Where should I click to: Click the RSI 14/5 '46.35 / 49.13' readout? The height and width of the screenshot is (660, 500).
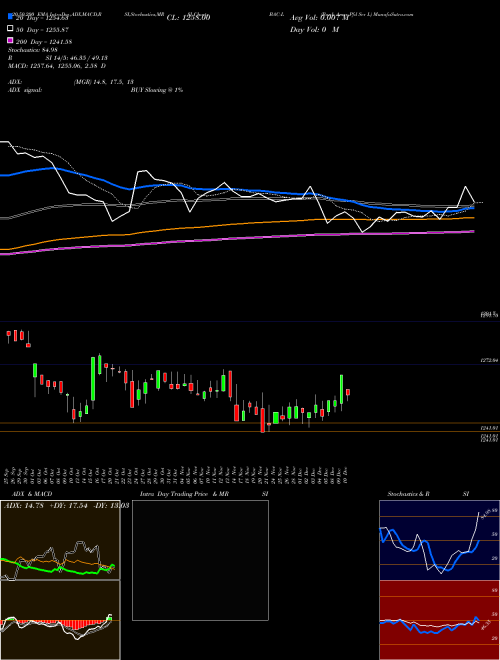point(87,58)
